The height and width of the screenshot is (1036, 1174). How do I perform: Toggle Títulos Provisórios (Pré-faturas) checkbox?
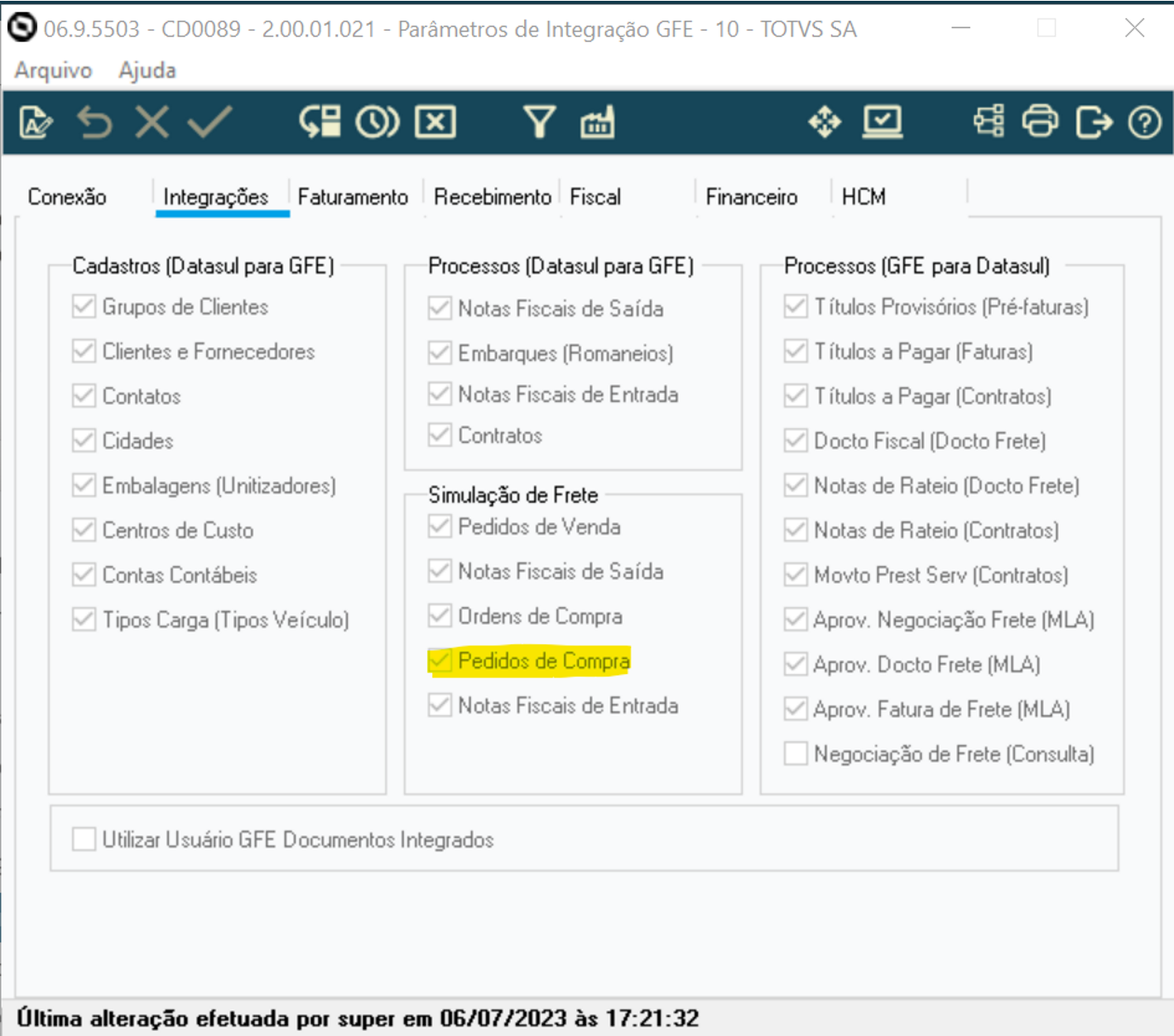click(x=796, y=306)
